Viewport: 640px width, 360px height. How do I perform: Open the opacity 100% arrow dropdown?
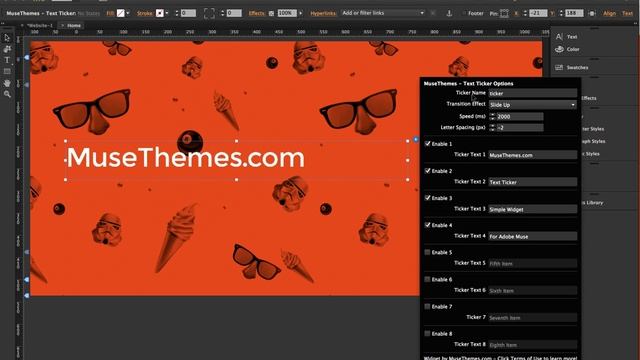pyautogui.click(x=301, y=13)
